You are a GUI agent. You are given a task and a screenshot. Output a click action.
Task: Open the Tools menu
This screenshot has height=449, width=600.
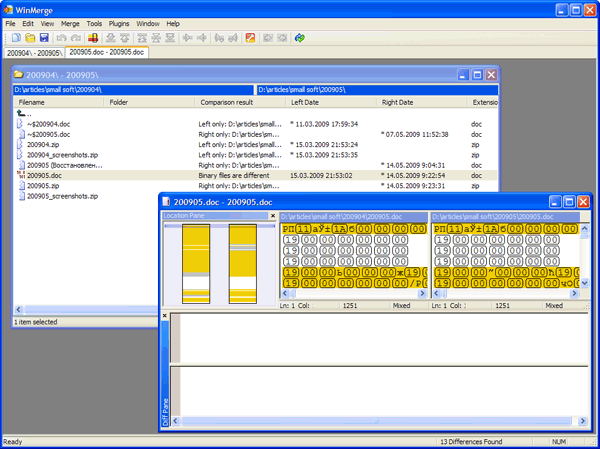click(94, 23)
